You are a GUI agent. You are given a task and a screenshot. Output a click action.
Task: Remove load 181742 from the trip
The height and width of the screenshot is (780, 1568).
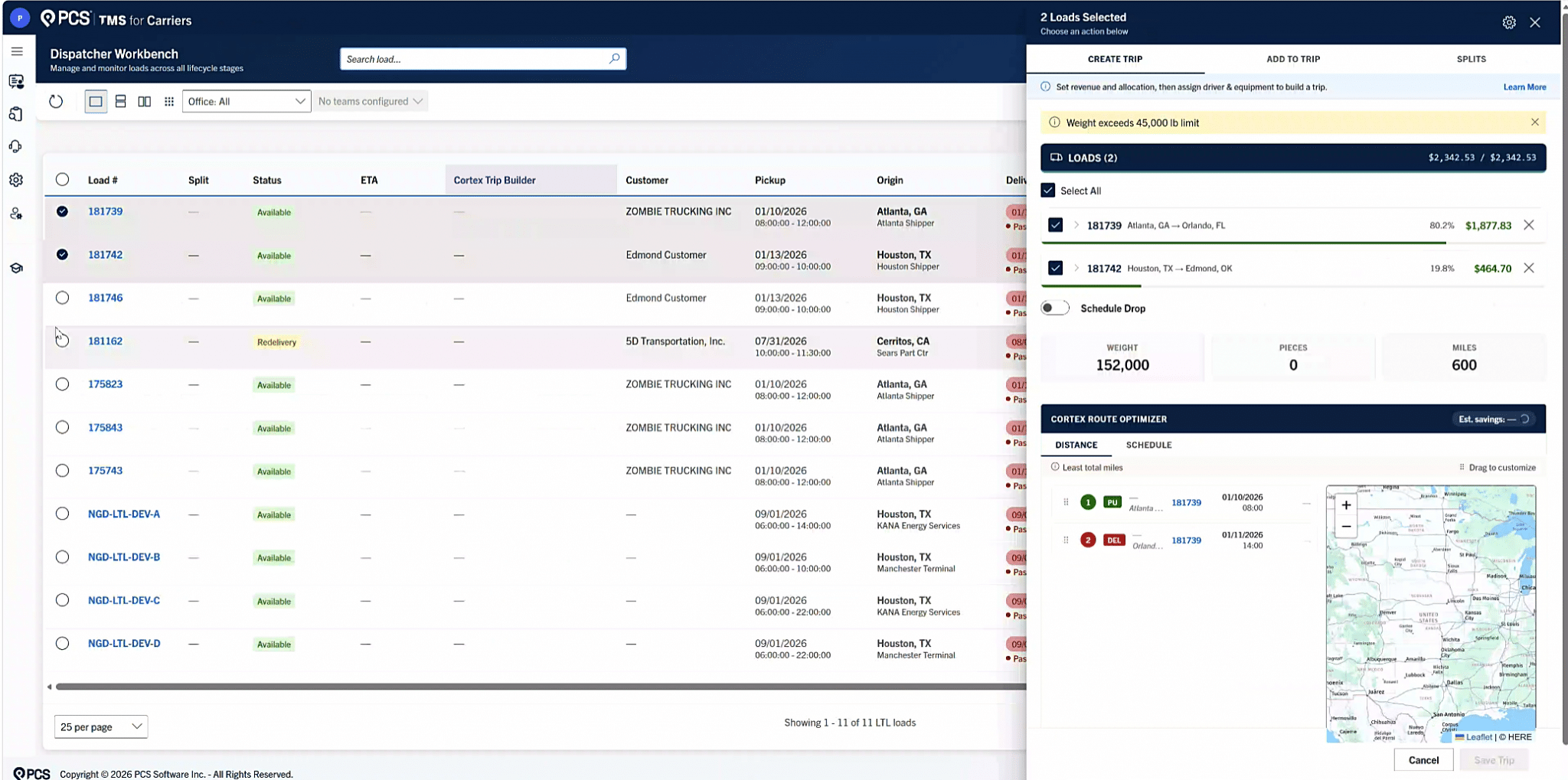tap(1529, 268)
